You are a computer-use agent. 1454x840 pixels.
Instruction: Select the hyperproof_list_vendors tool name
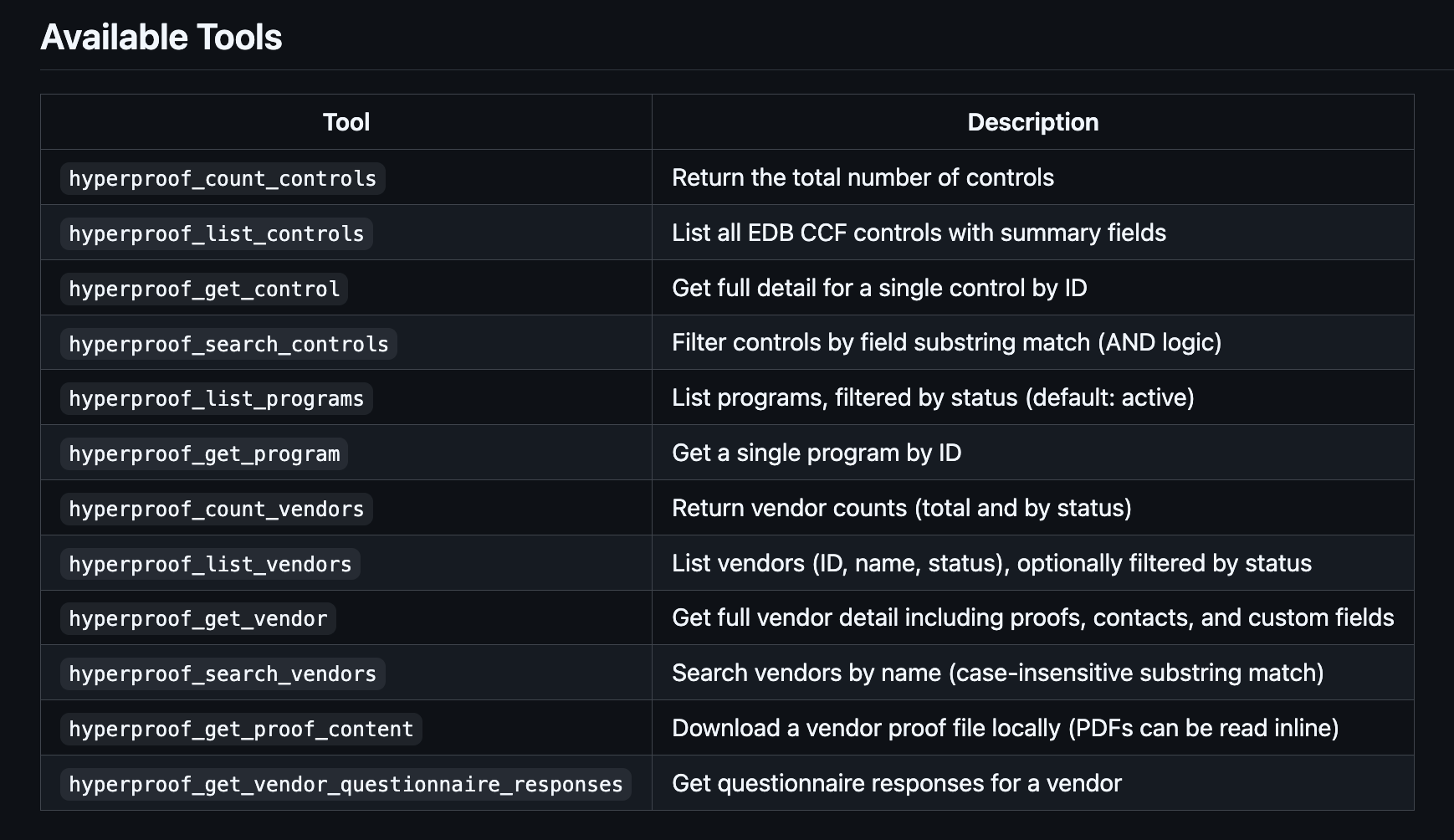coord(210,564)
